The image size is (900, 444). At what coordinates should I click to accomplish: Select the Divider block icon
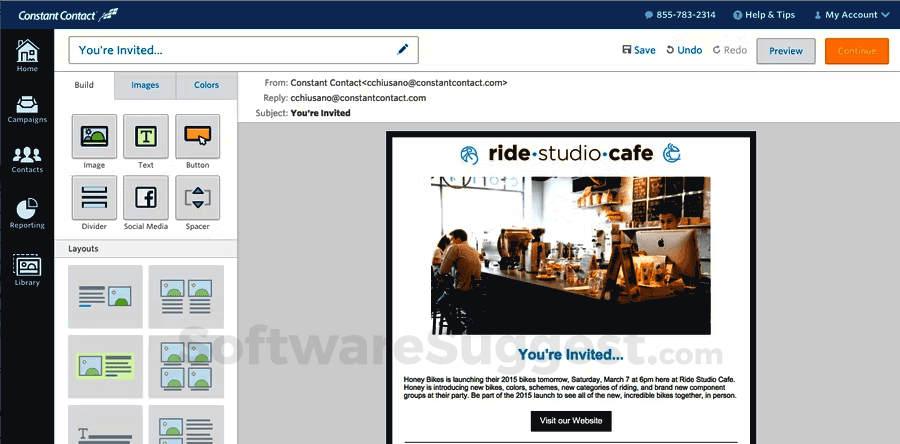click(94, 197)
